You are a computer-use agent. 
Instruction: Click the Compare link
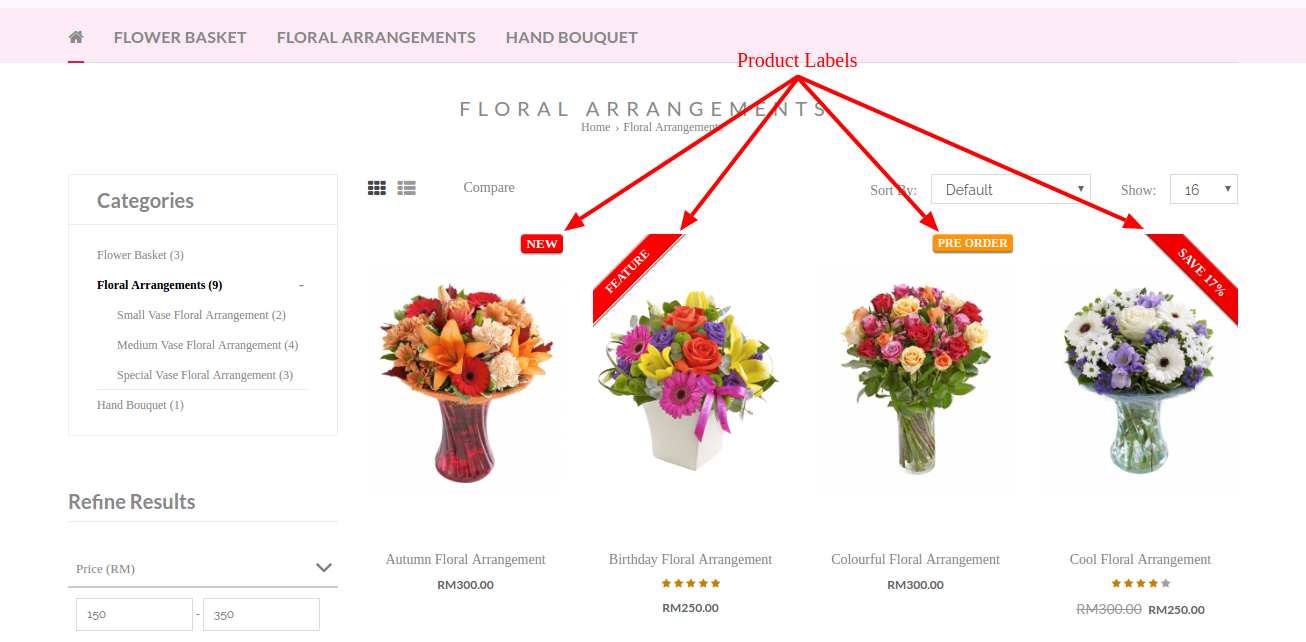click(x=489, y=187)
